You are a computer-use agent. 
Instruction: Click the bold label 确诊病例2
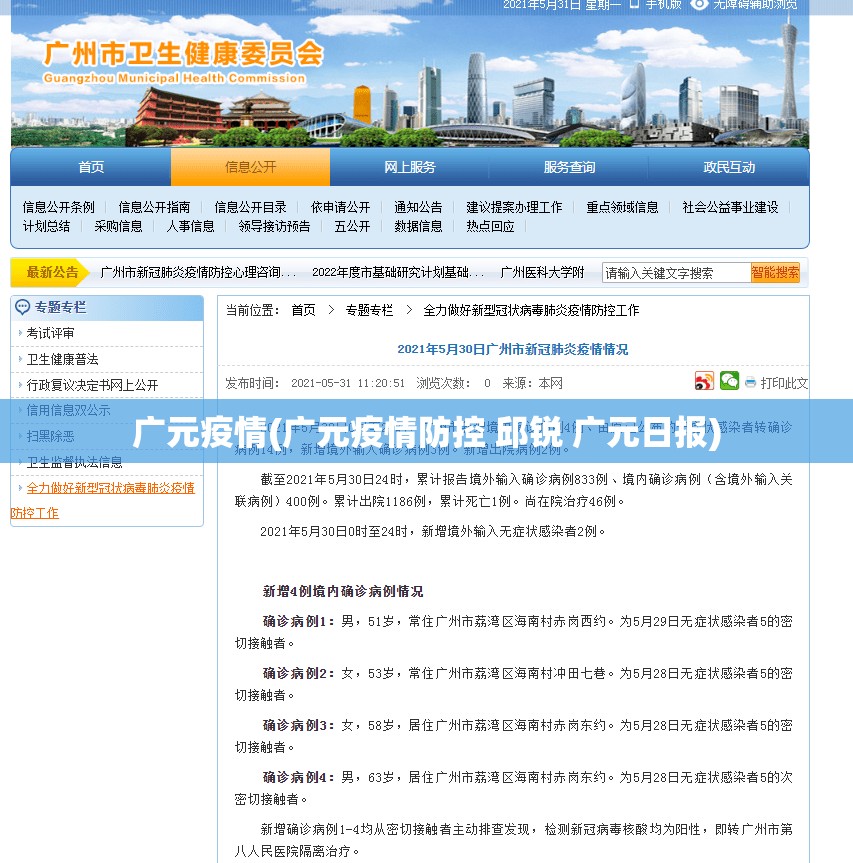pos(298,673)
